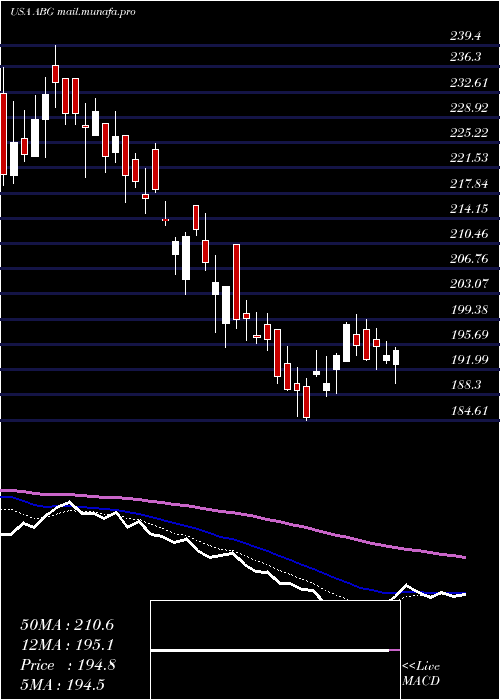Click the lowest red candle touching 184.61
The height and width of the screenshot is (700, 500).
click(x=306, y=401)
